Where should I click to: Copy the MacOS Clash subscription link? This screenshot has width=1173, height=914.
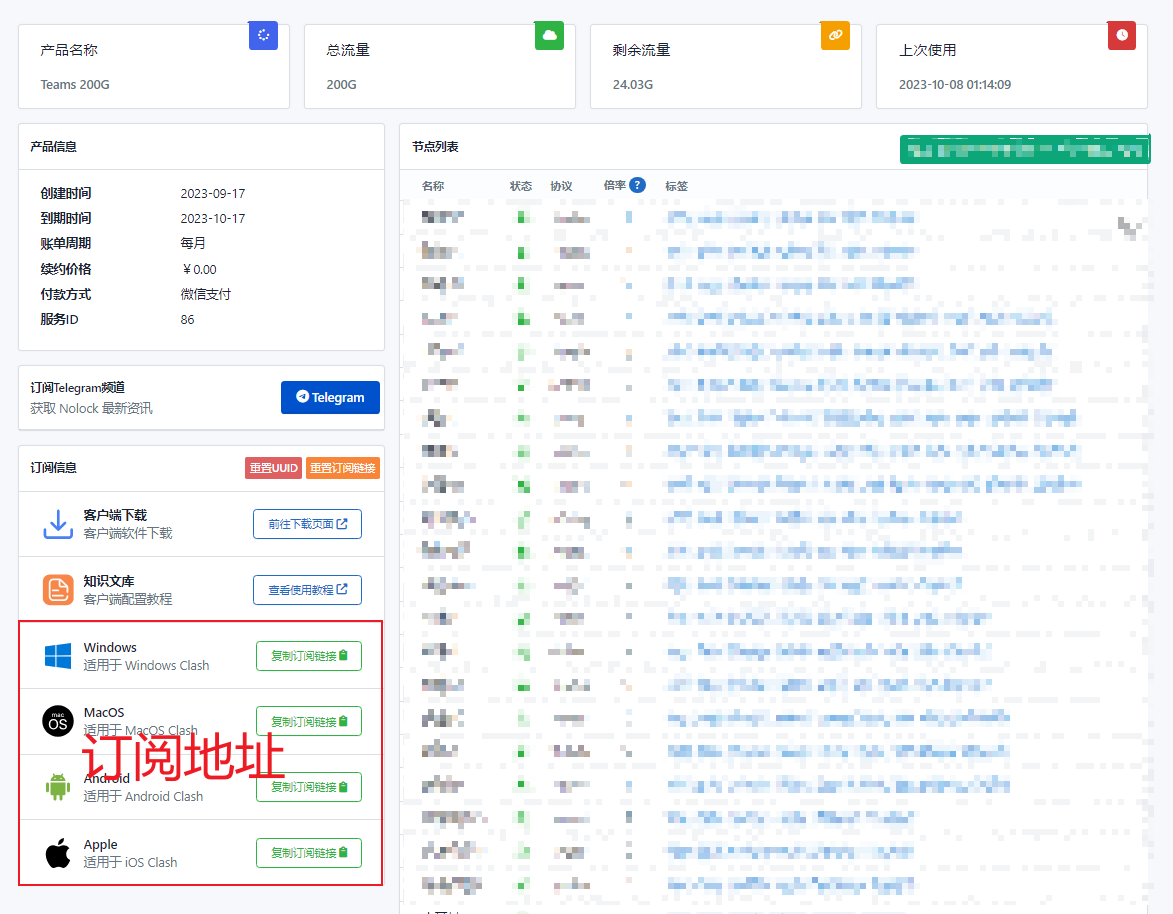coord(308,722)
